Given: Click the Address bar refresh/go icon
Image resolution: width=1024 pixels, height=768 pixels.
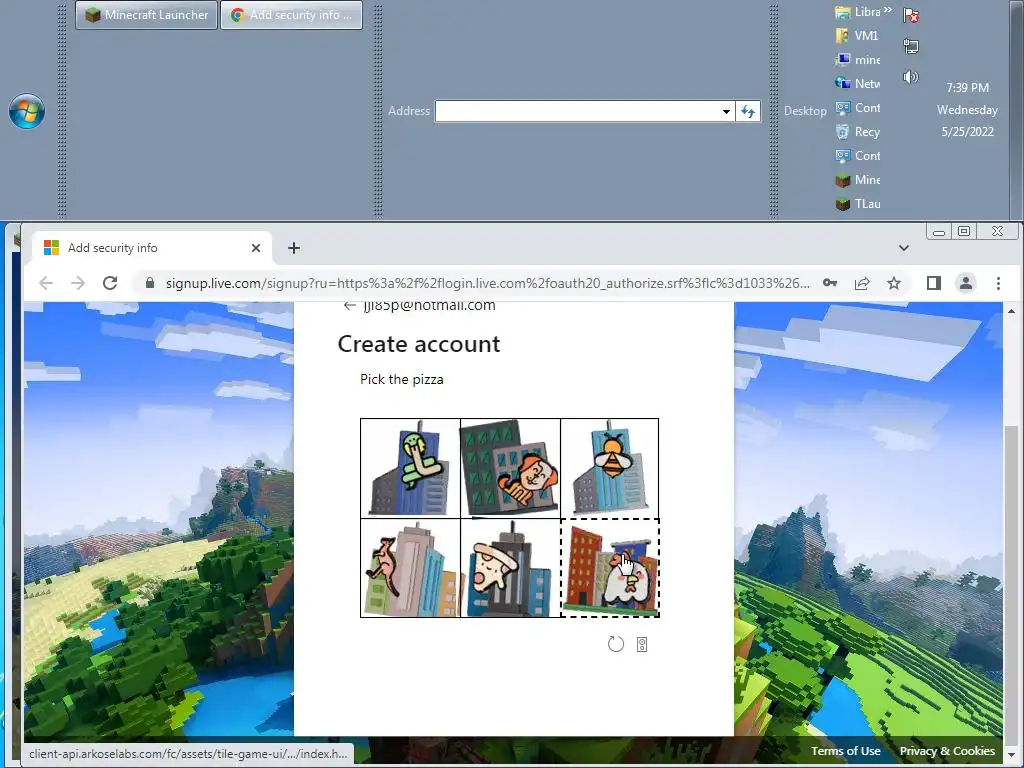Looking at the screenshot, I should point(748,111).
